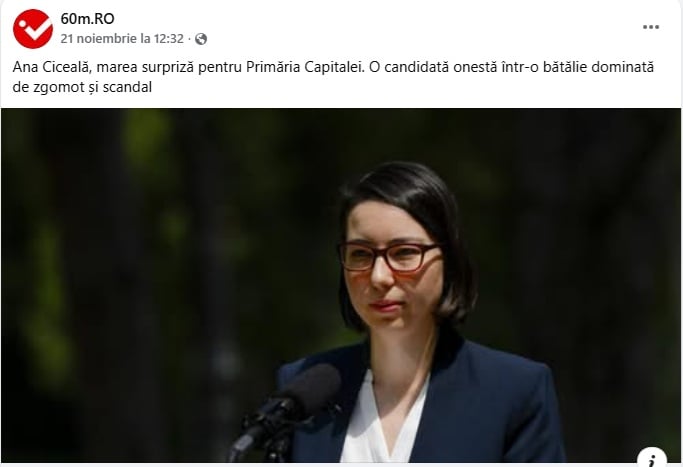Click the microphone in the post photo
The height and width of the screenshot is (467, 683).
coord(286,409)
